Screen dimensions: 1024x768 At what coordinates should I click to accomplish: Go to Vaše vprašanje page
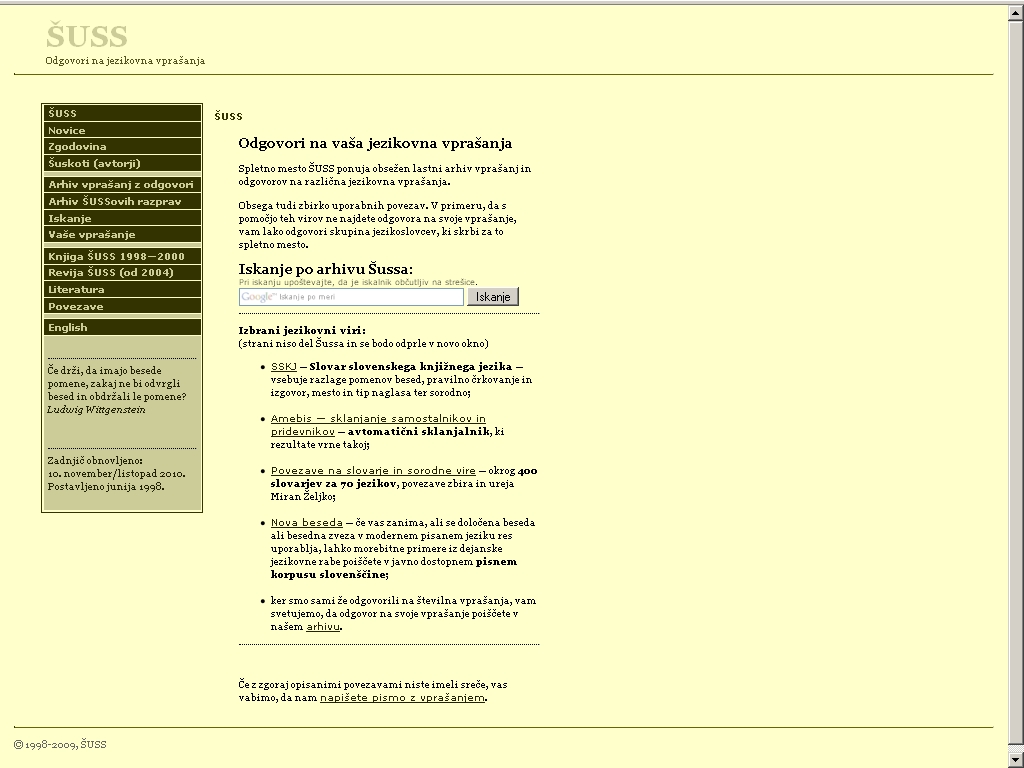click(91, 234)
